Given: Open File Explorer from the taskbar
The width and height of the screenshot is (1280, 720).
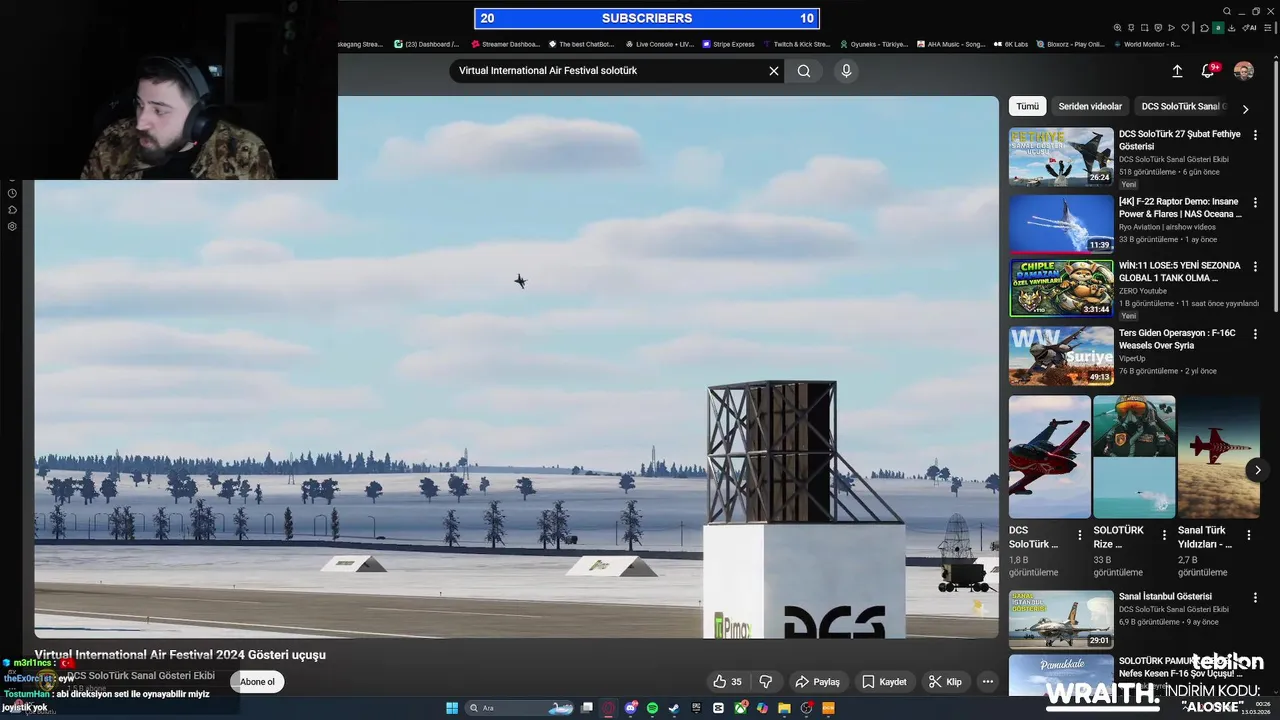Looking at the screenshot, I should (784, 708).
